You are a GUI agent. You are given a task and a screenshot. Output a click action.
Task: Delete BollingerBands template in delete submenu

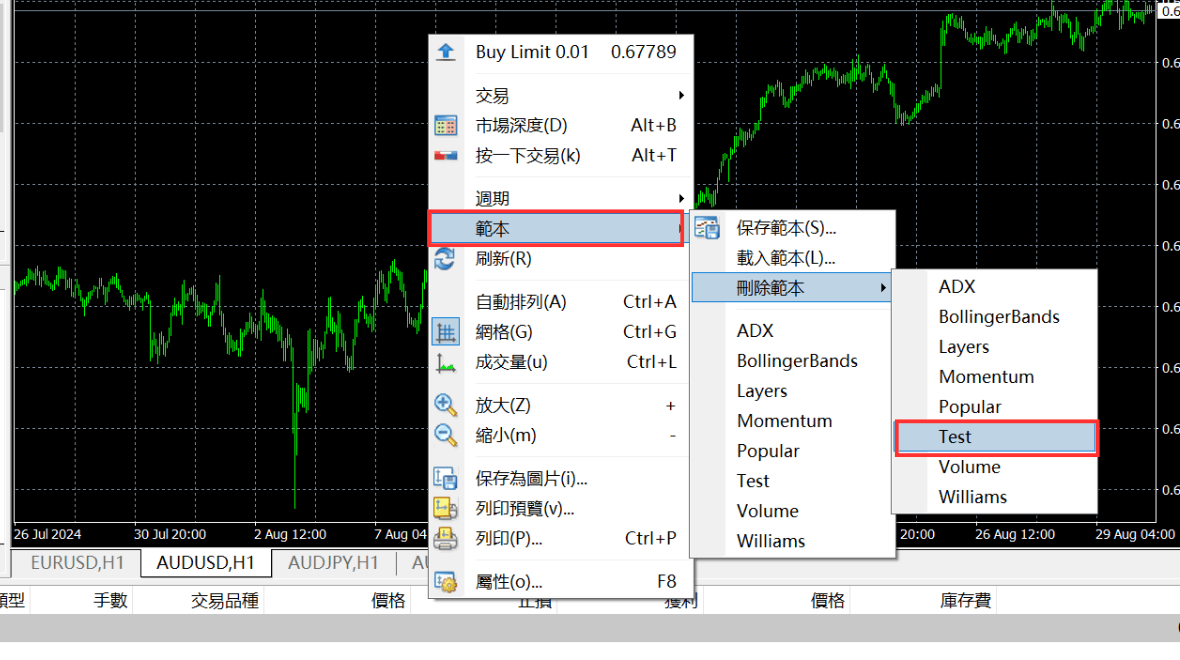pyautogui.click(x=995, y=317)
